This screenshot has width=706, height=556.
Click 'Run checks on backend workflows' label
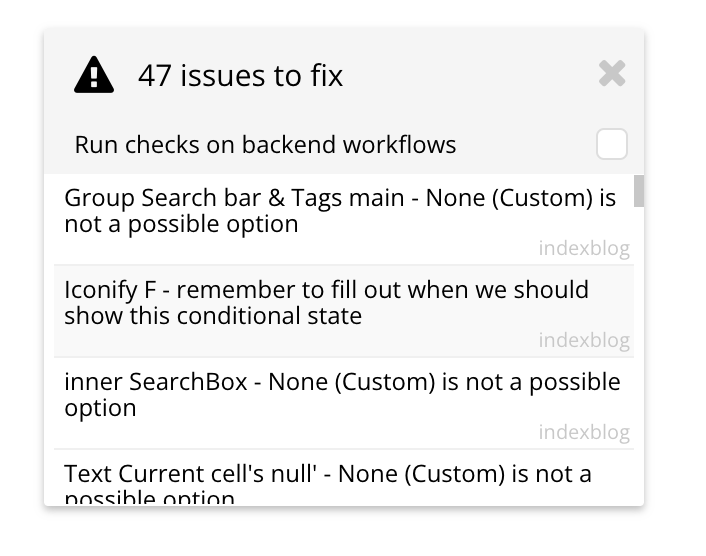coord(265,145)
